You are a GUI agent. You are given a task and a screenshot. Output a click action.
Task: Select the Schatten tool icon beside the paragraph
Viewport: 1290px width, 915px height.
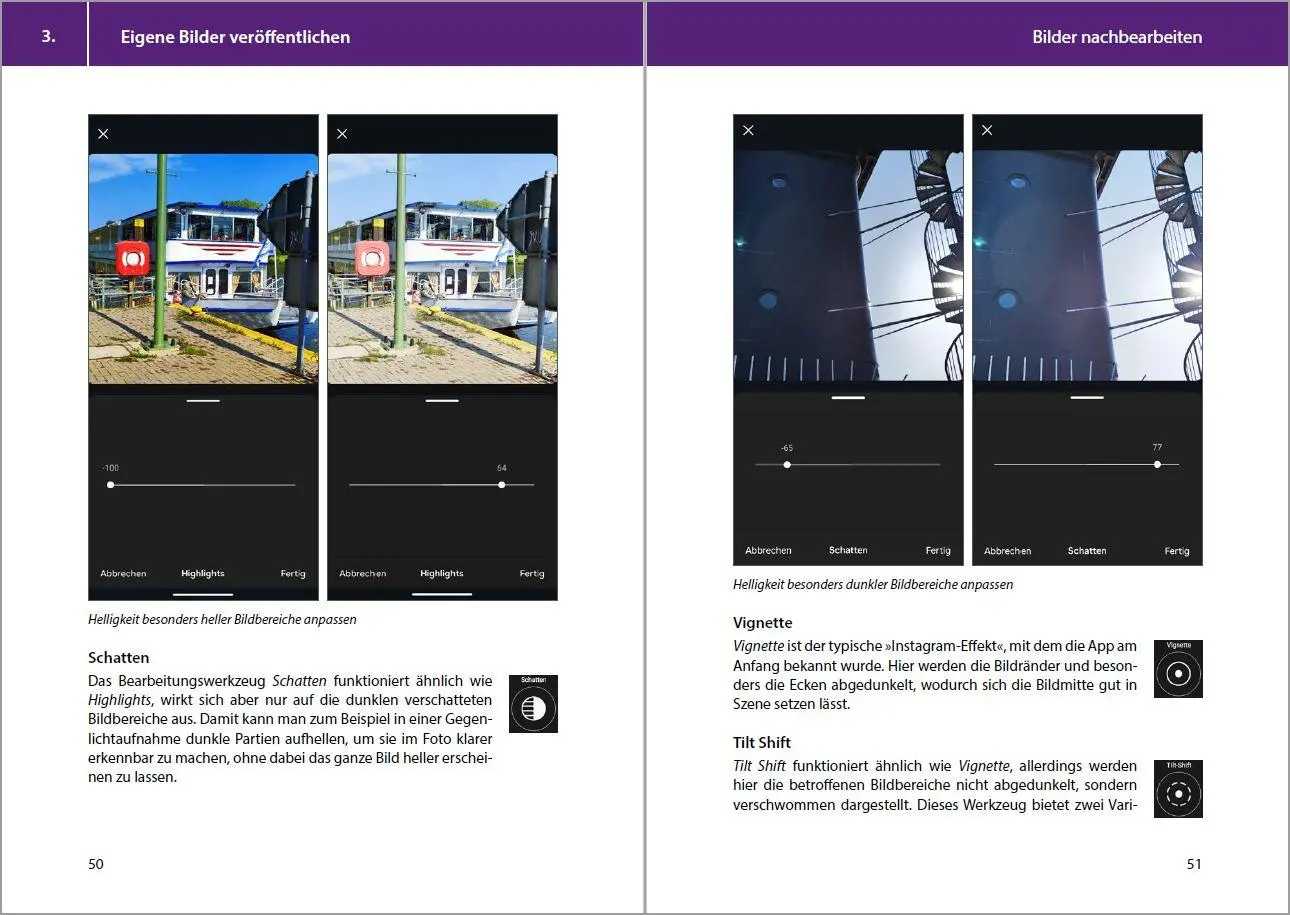[533, 704]
